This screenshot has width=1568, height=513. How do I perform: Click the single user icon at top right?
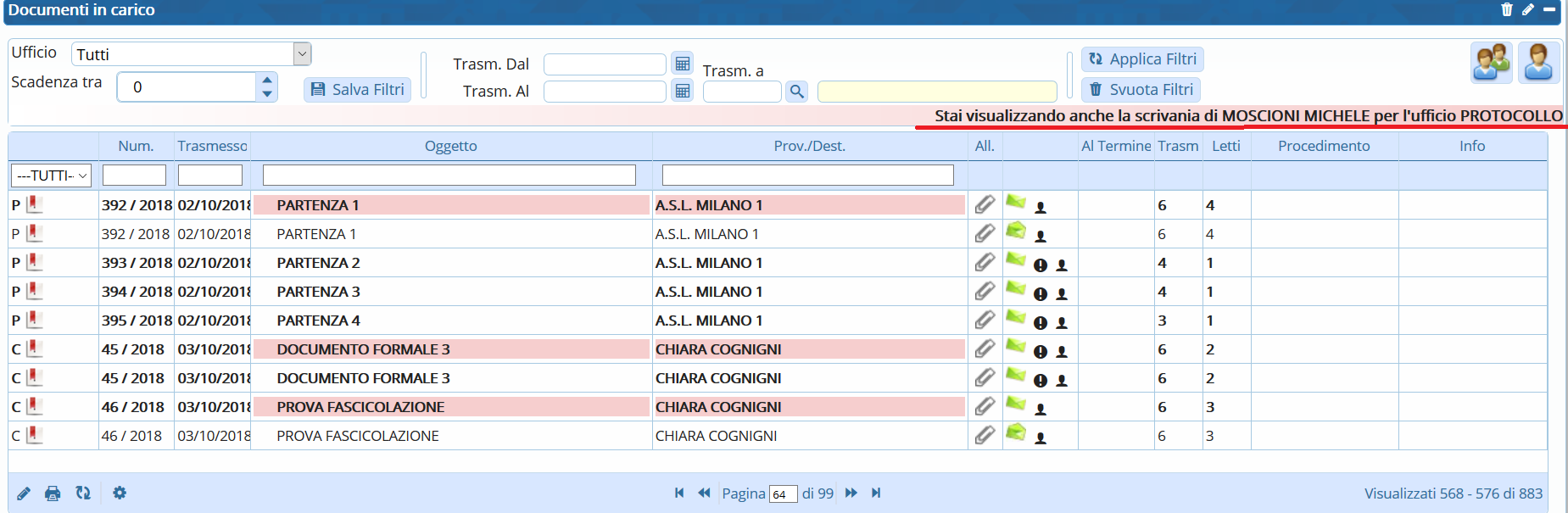(x=1537, y=63)
